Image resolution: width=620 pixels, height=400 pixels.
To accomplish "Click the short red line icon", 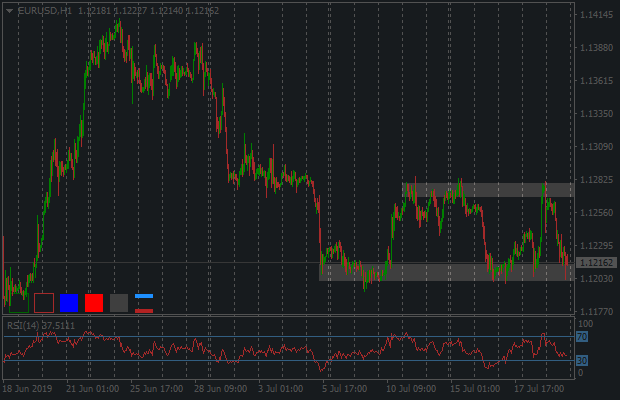I will 144,311.
